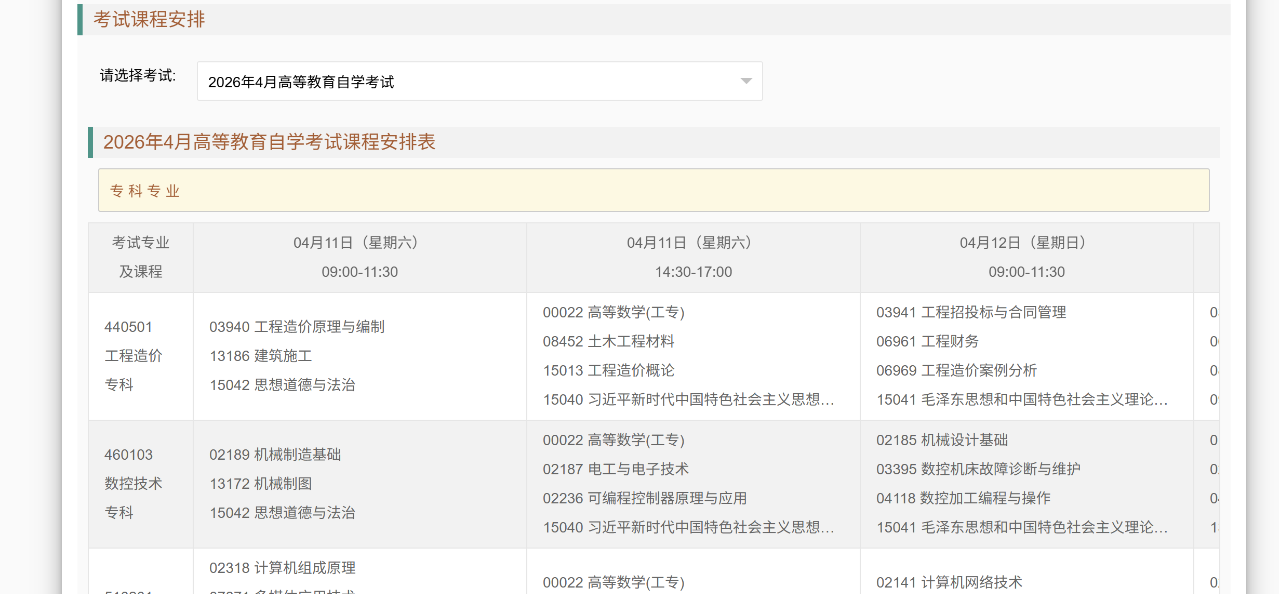Click the 04月11日 09:00-11:30 column header
This screenshot has width=1279, height=594.
(359, 257)
